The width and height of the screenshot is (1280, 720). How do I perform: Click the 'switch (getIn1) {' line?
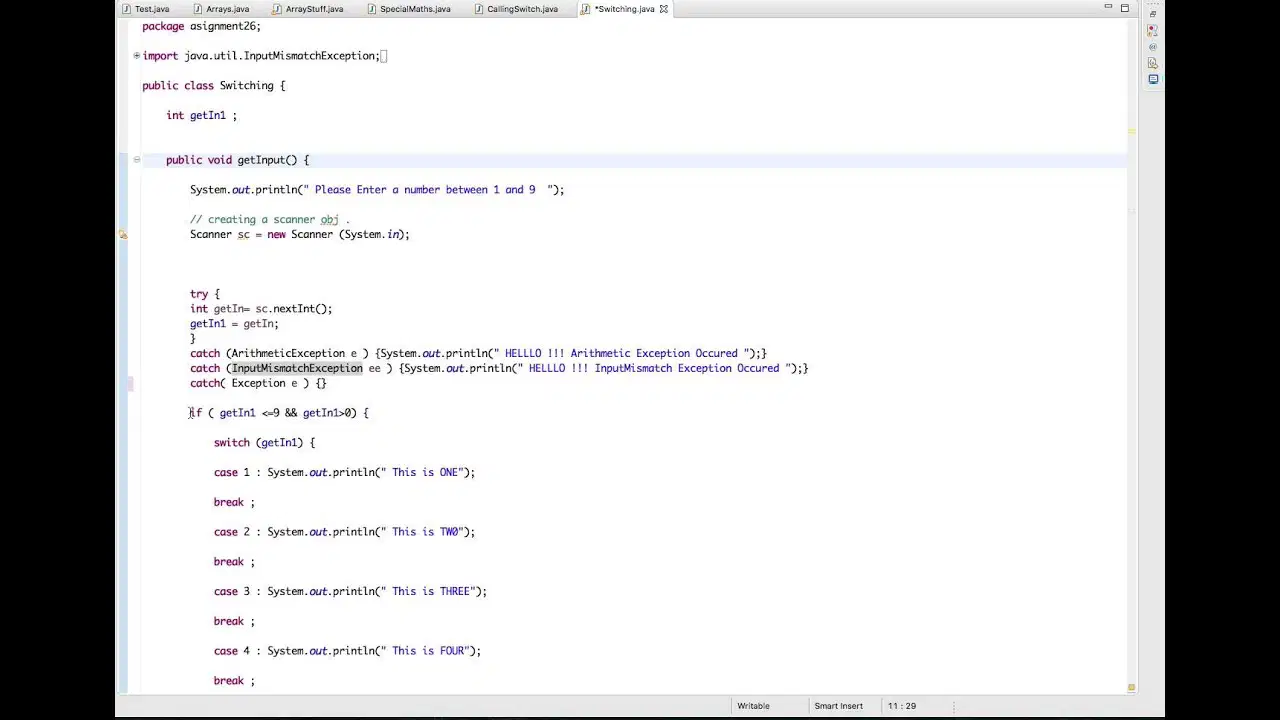pos(264,443)
